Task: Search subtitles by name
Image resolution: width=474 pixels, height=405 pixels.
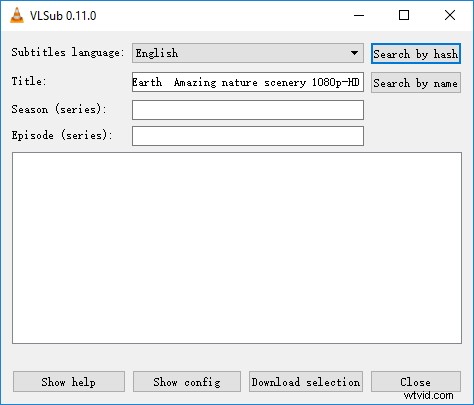Action: click(416, 83)
